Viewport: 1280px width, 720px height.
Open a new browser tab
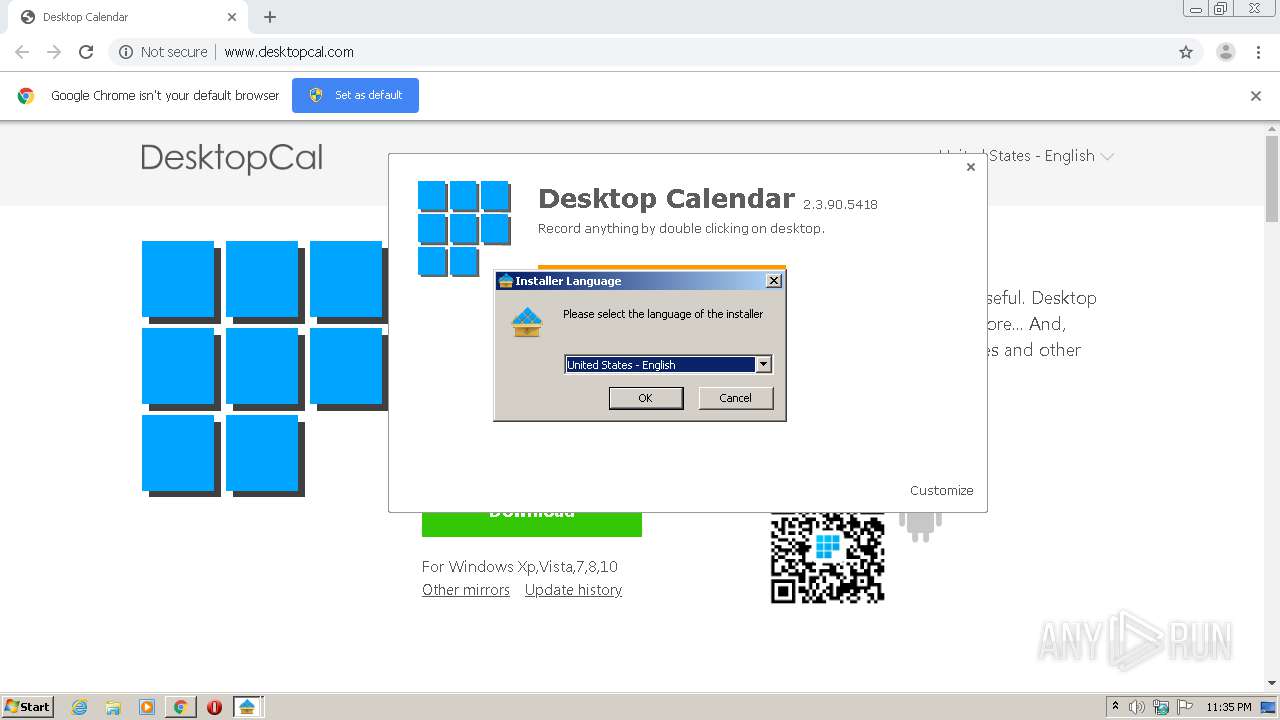270,17
